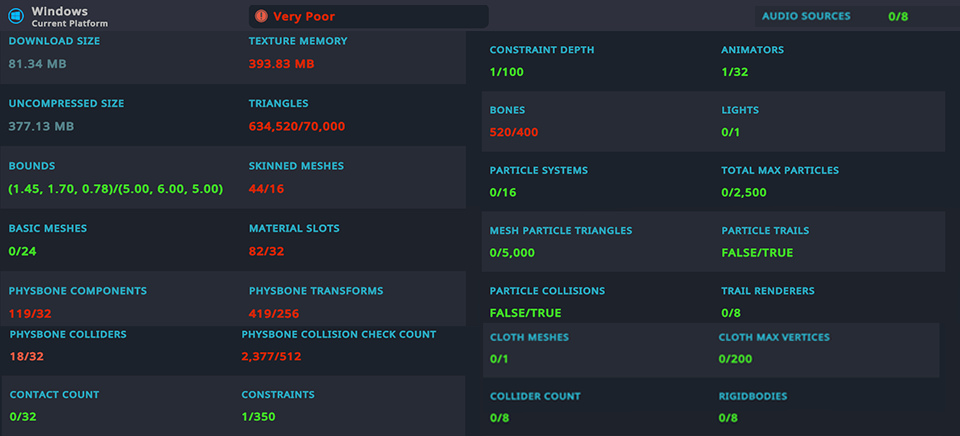Select the Bounds dimensions value
This screenshot has width=960, height=436.
(115, 189)
